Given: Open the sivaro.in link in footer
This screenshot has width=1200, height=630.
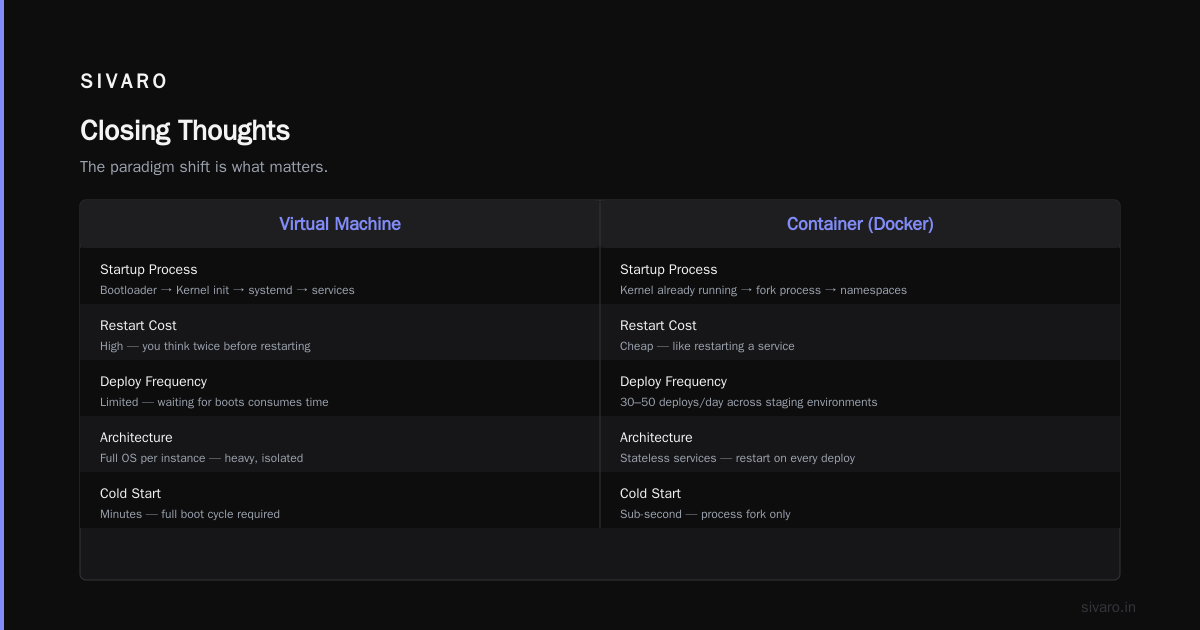Looking at the screenshot, I should [x=1108, y=607].
